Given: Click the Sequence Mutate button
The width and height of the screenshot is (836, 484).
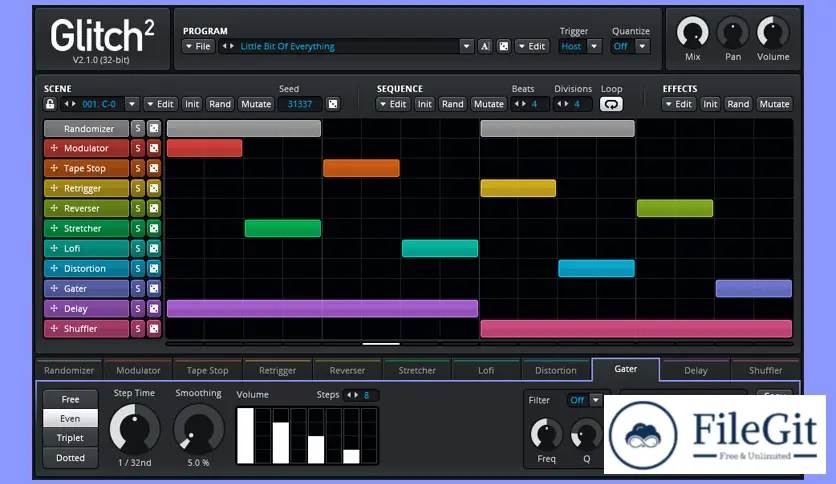Looking at the screenshot, I should click(489, 104).
